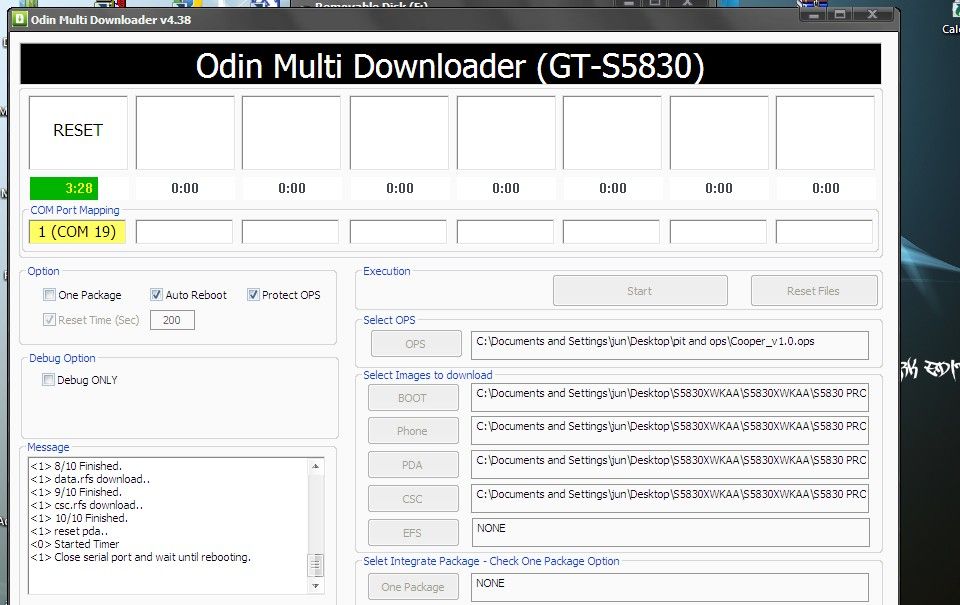The image size is (960, 605).
Task: Click the BOOT image button
Action: click(x=413, y=398)
